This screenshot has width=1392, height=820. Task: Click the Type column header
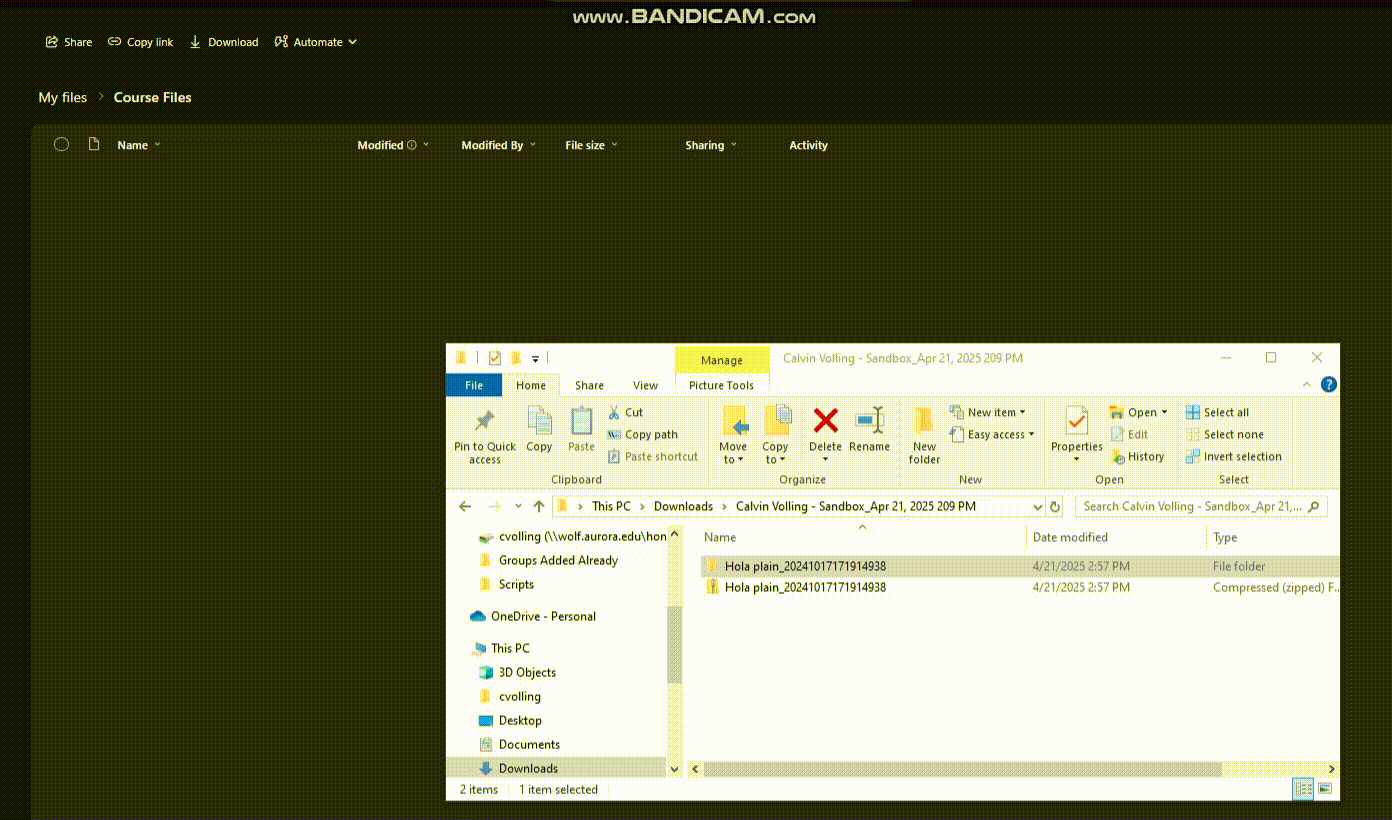click(1225, 537)
